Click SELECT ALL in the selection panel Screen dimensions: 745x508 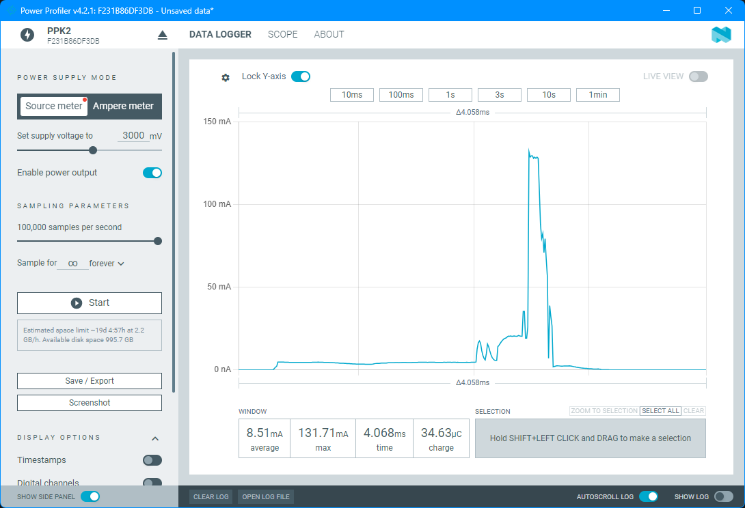click(660, 411)
